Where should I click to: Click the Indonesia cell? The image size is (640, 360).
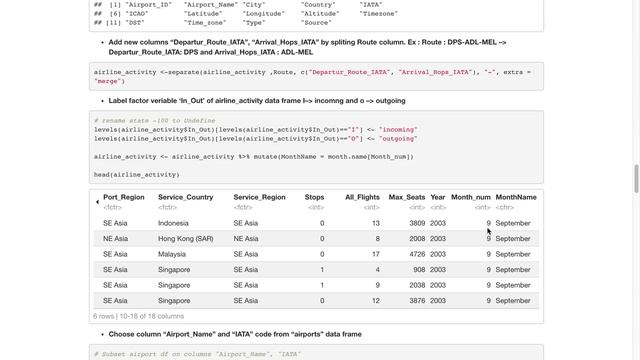(173, 223)
